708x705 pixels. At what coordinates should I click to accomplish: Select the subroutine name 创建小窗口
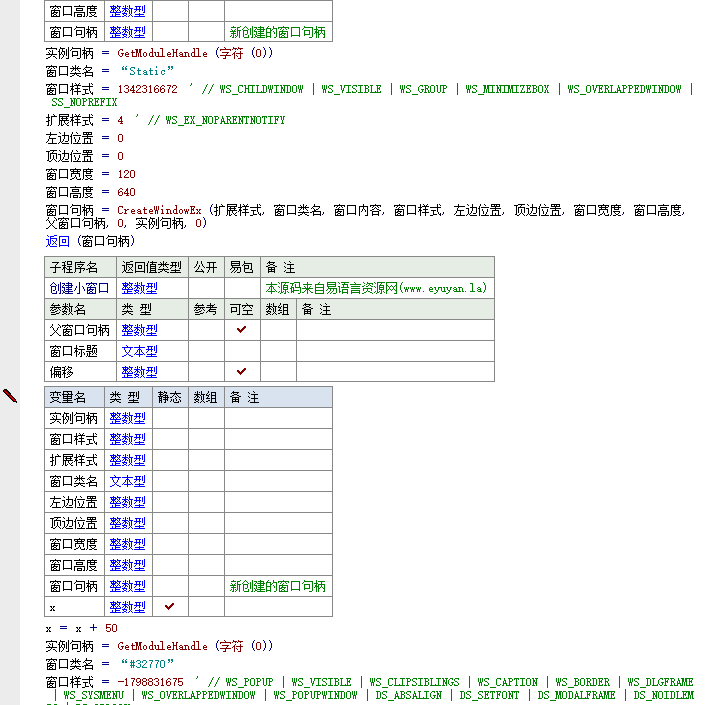79,288
